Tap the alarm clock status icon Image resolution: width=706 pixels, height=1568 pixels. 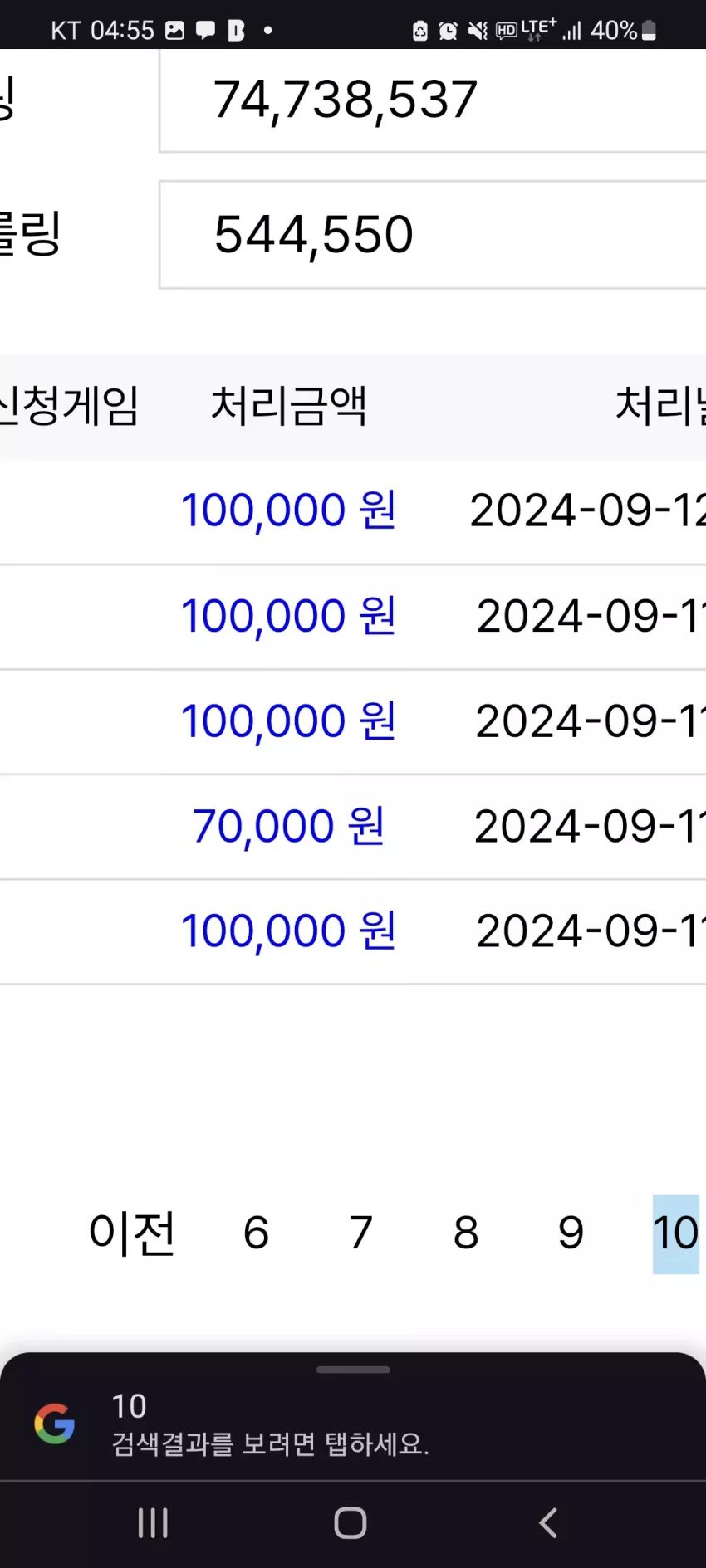point(448,31)
